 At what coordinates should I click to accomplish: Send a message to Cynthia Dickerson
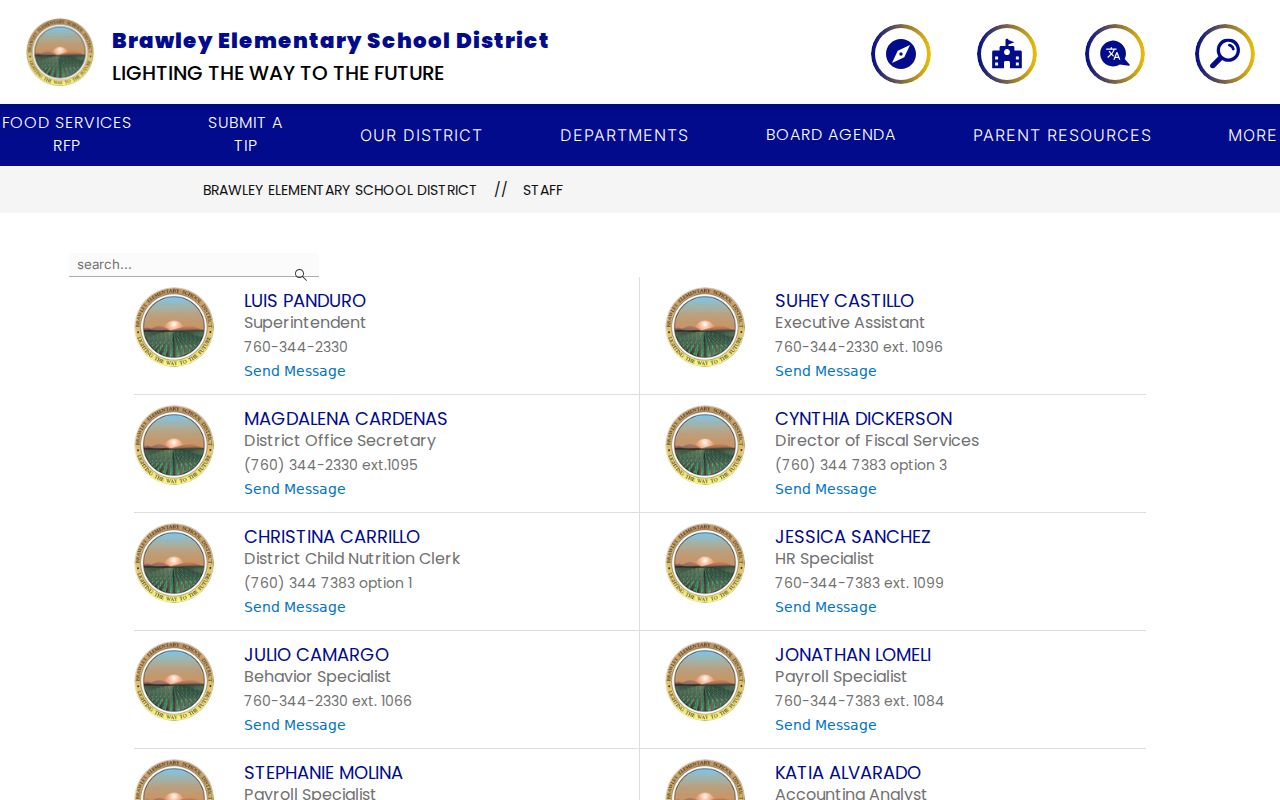click(x=826, y=489)
